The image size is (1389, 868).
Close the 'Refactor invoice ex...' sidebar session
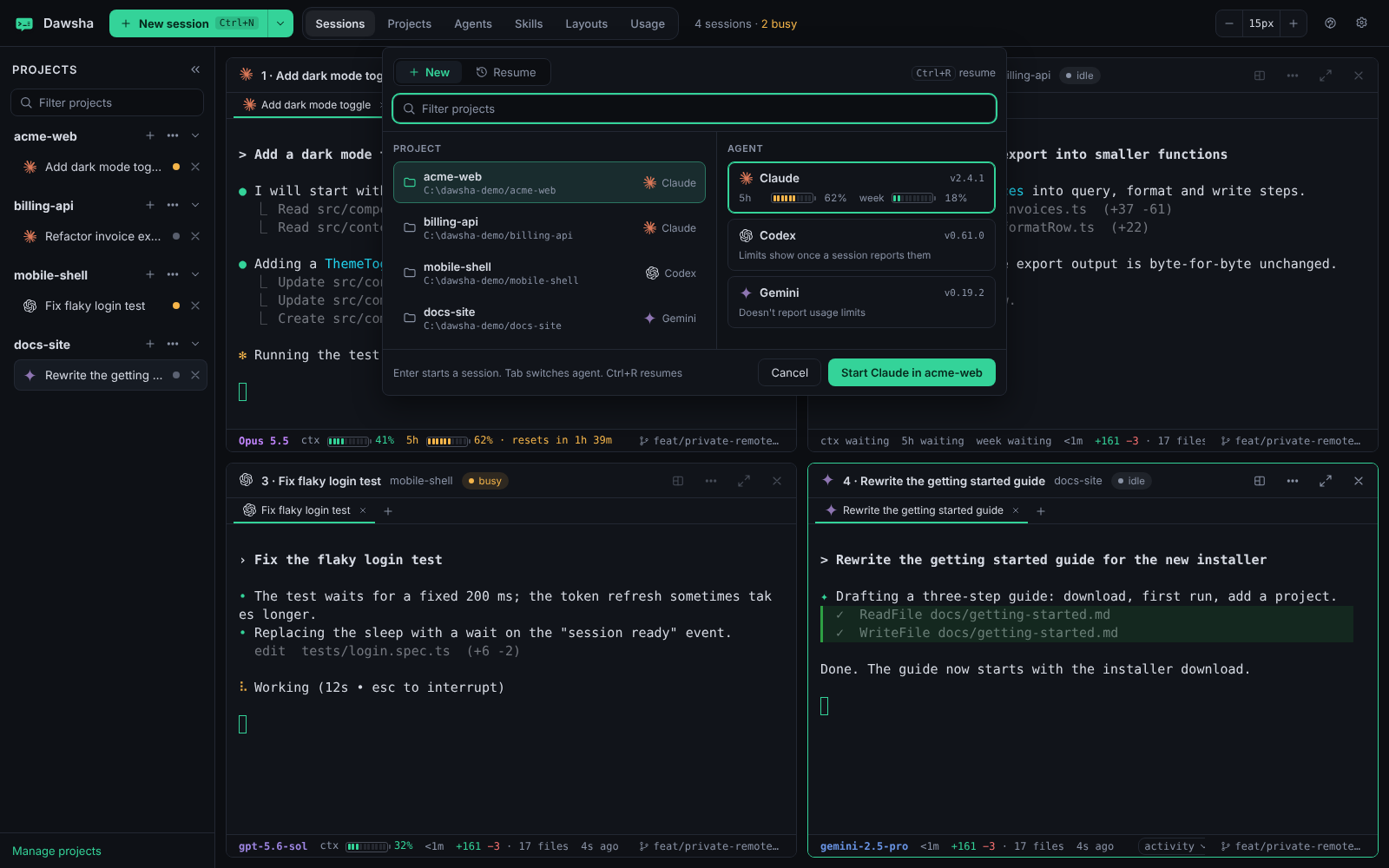pyautogui.click(x=195, y=236)
